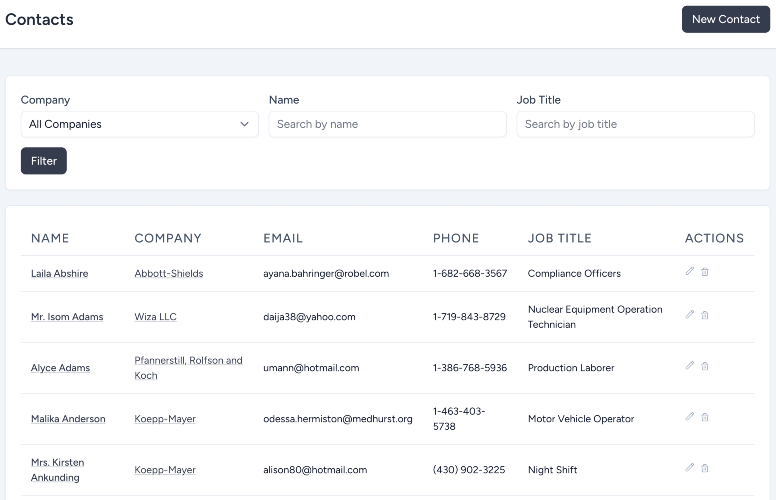Select email umann@hotmail.com
This screenshot has height=500, width=776.
(311, 368)
